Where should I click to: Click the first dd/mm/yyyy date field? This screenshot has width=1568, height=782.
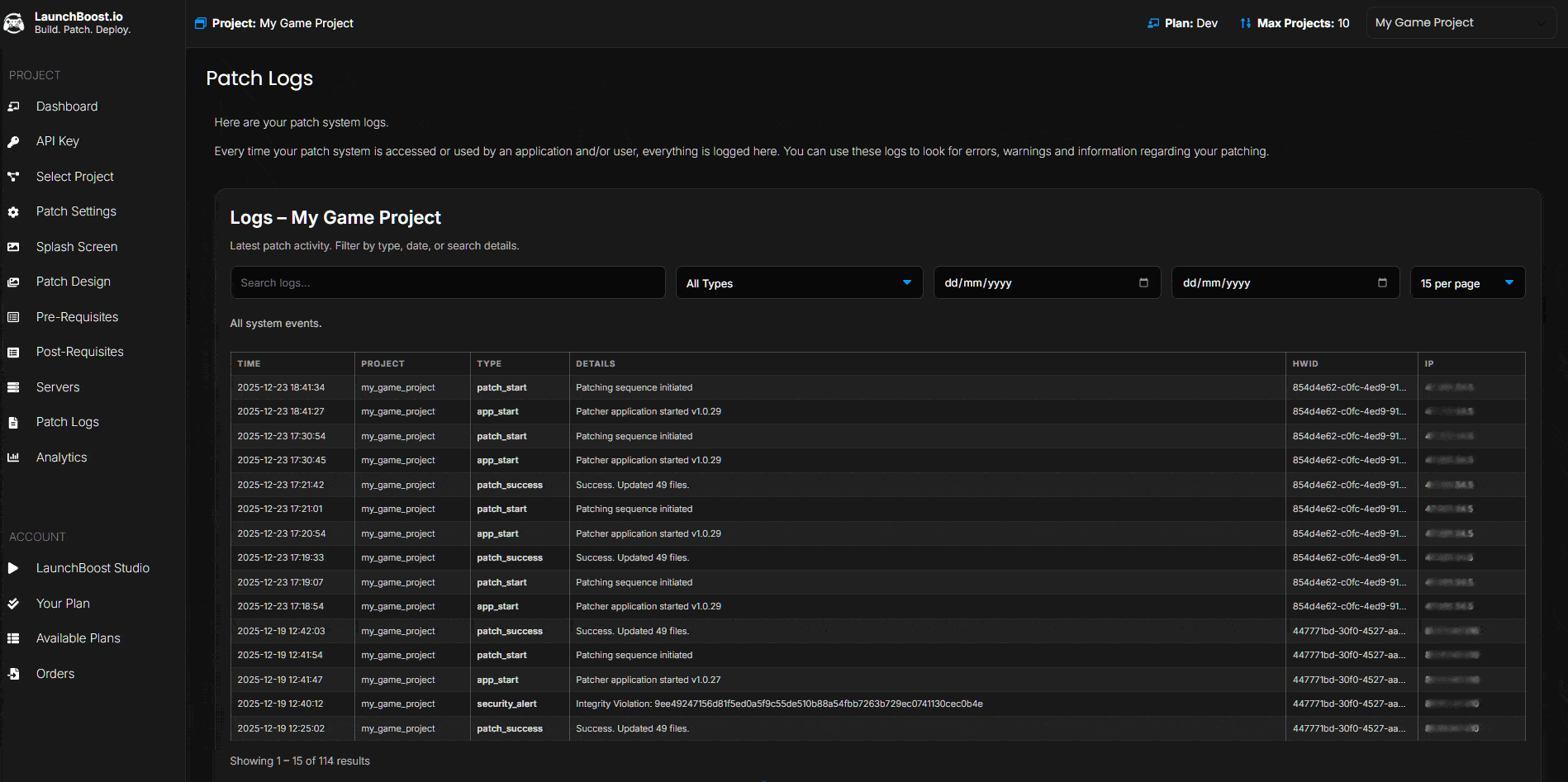coord(1047,282)
